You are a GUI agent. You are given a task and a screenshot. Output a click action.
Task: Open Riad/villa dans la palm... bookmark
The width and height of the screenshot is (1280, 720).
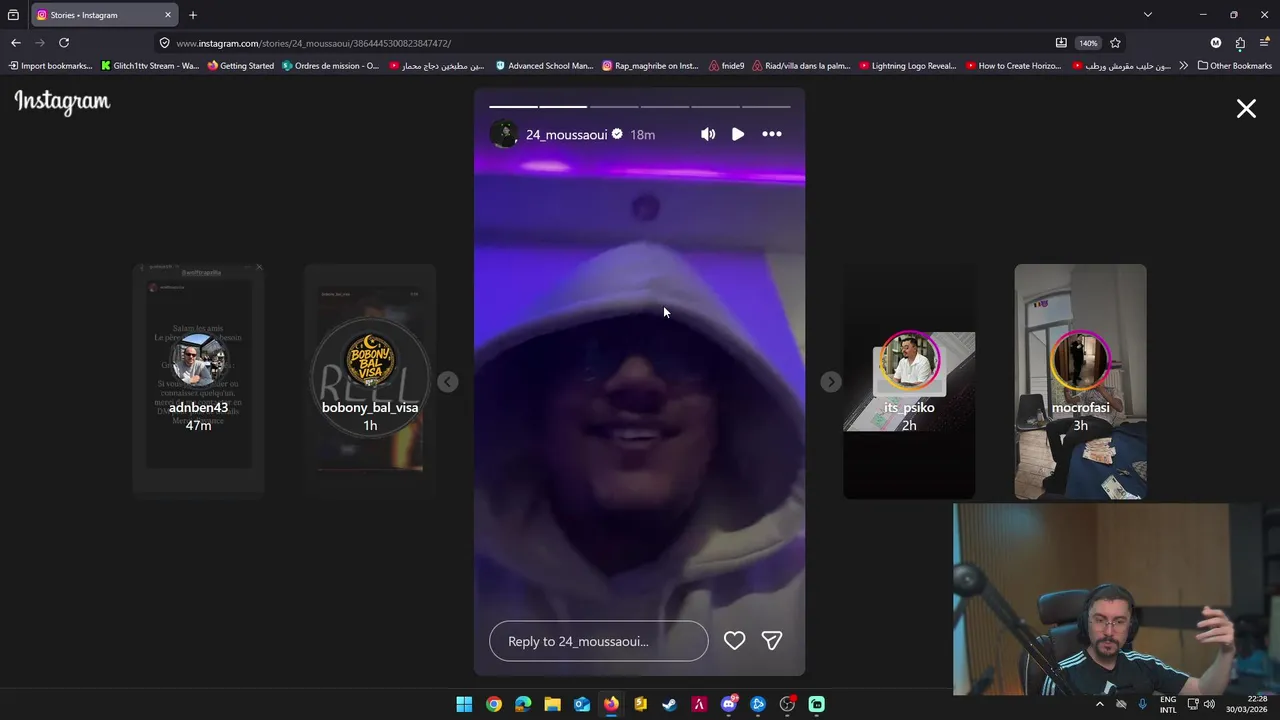pyautogui.click(x=802, y=66)
